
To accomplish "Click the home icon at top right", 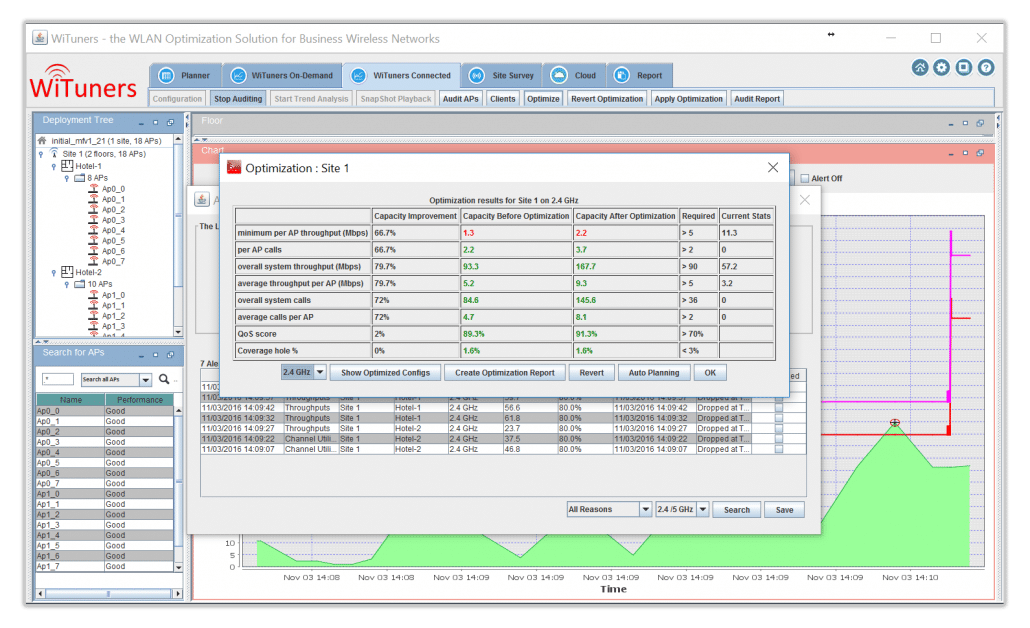I will 920,68.
